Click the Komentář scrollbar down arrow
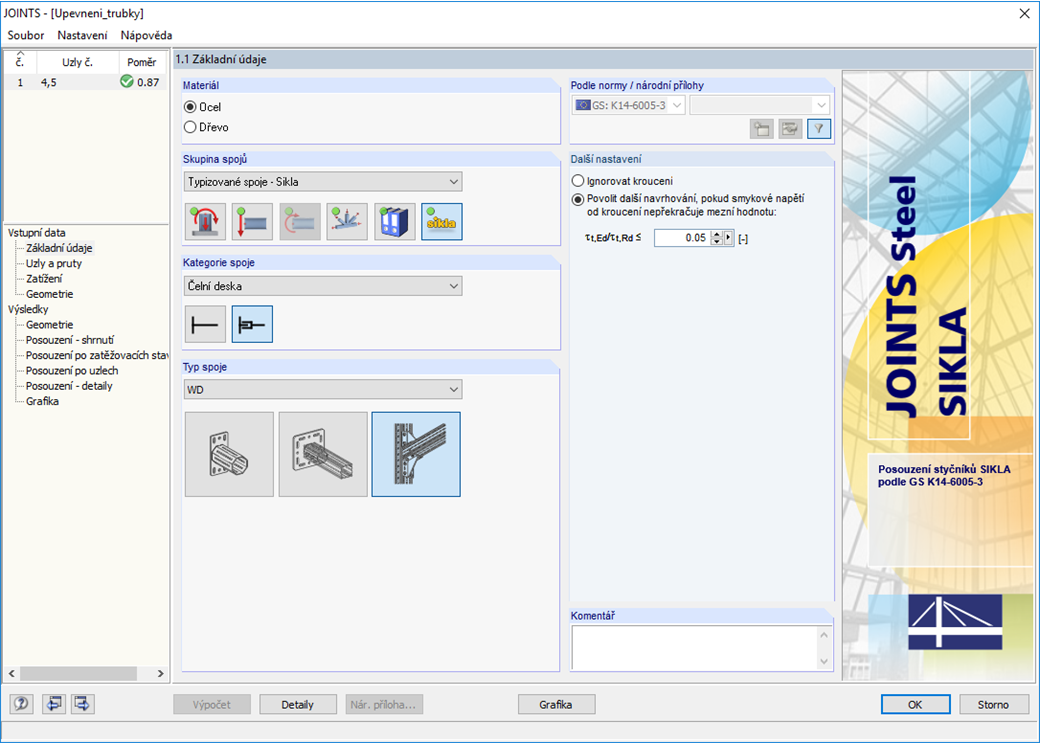Image resolution: width=1040 pixels, height=744 pixels. (824, 661)
